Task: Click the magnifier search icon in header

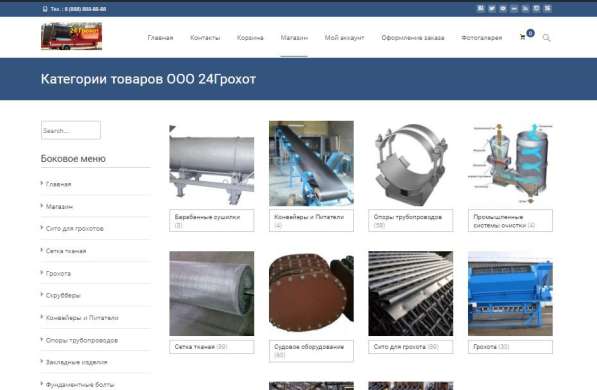Action: point(546,38)
